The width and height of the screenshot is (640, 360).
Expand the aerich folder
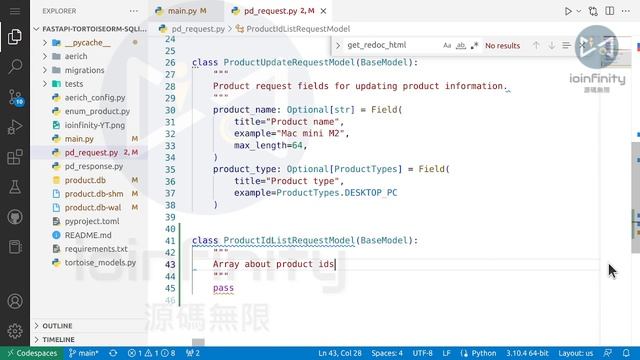(x=90, y=56)
